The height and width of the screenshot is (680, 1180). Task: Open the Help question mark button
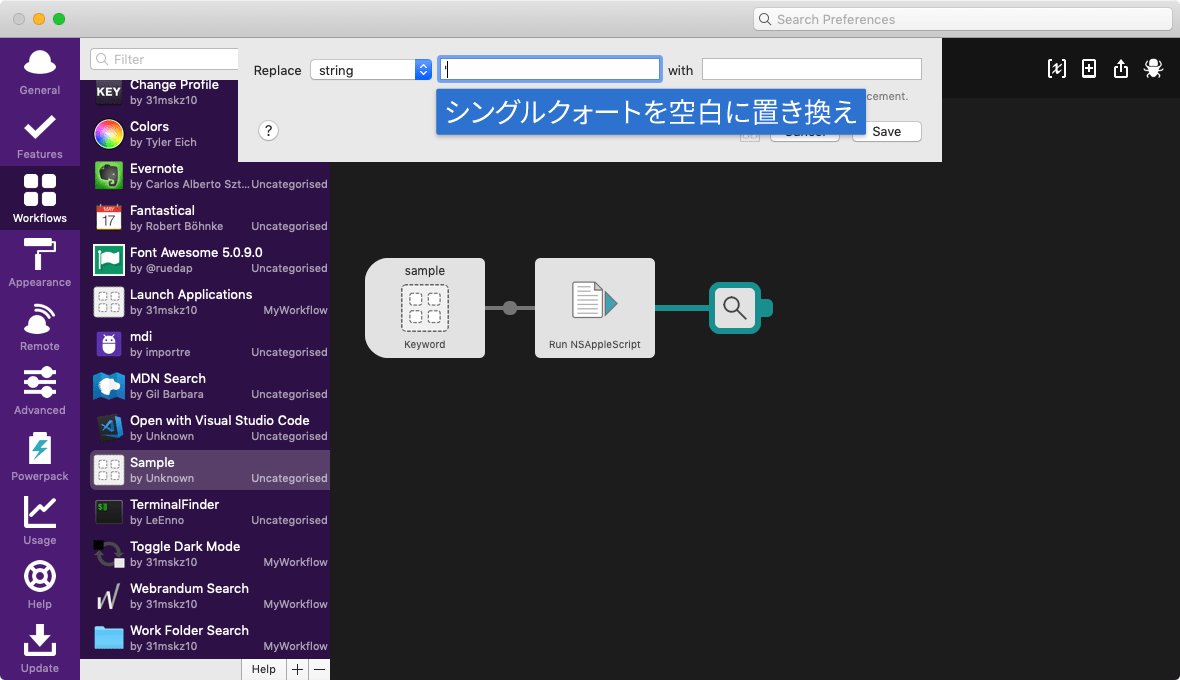(268, 131)
